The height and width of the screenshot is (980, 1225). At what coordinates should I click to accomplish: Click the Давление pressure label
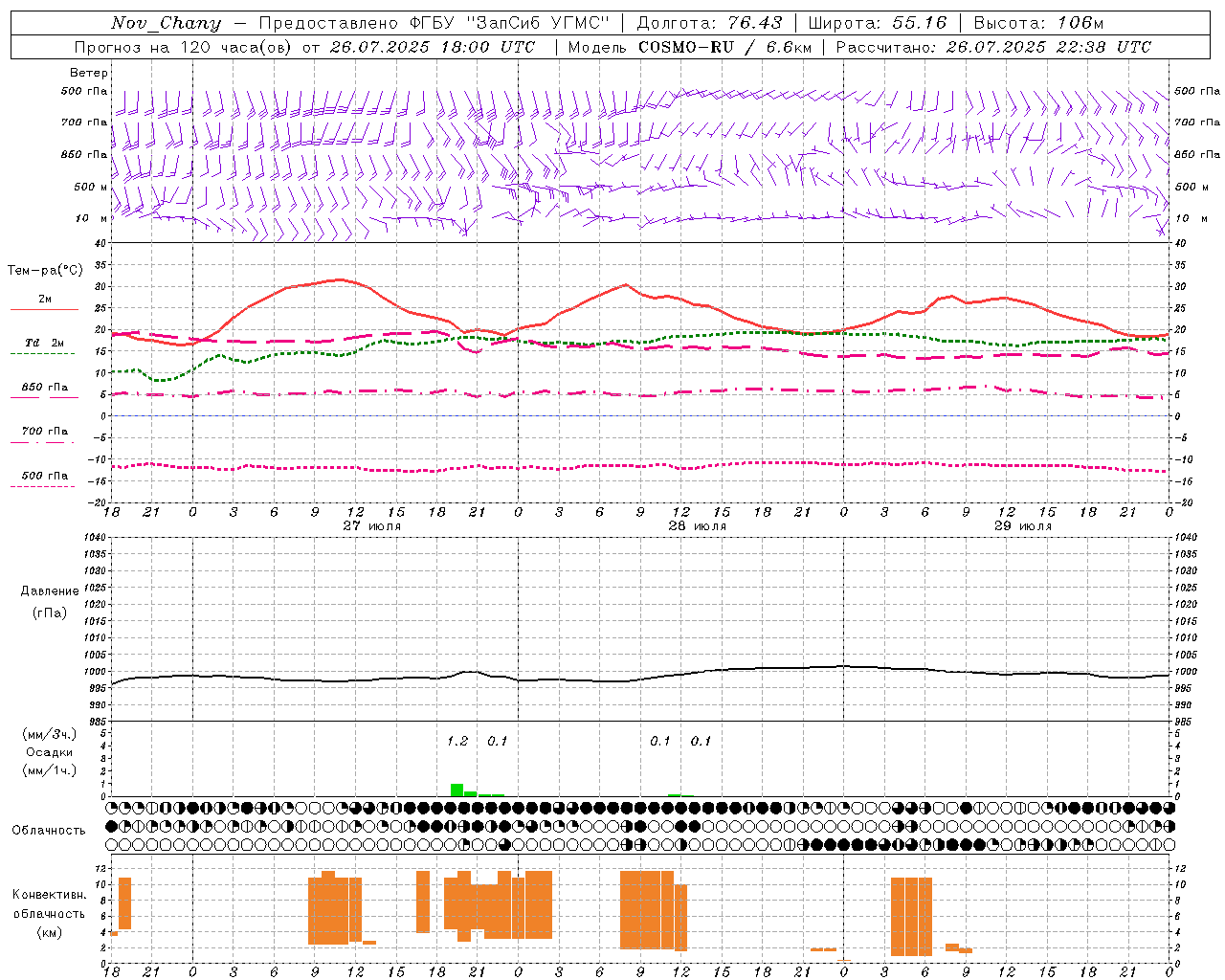pos(50,591)
